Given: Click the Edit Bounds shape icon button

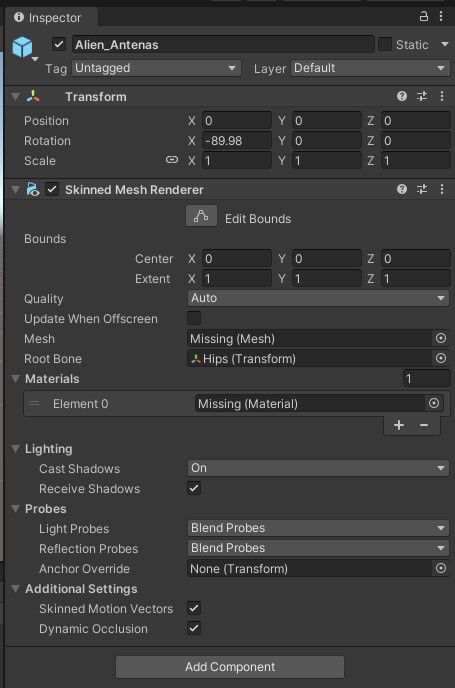Looking at the screenshot, I should pos(201,216).
